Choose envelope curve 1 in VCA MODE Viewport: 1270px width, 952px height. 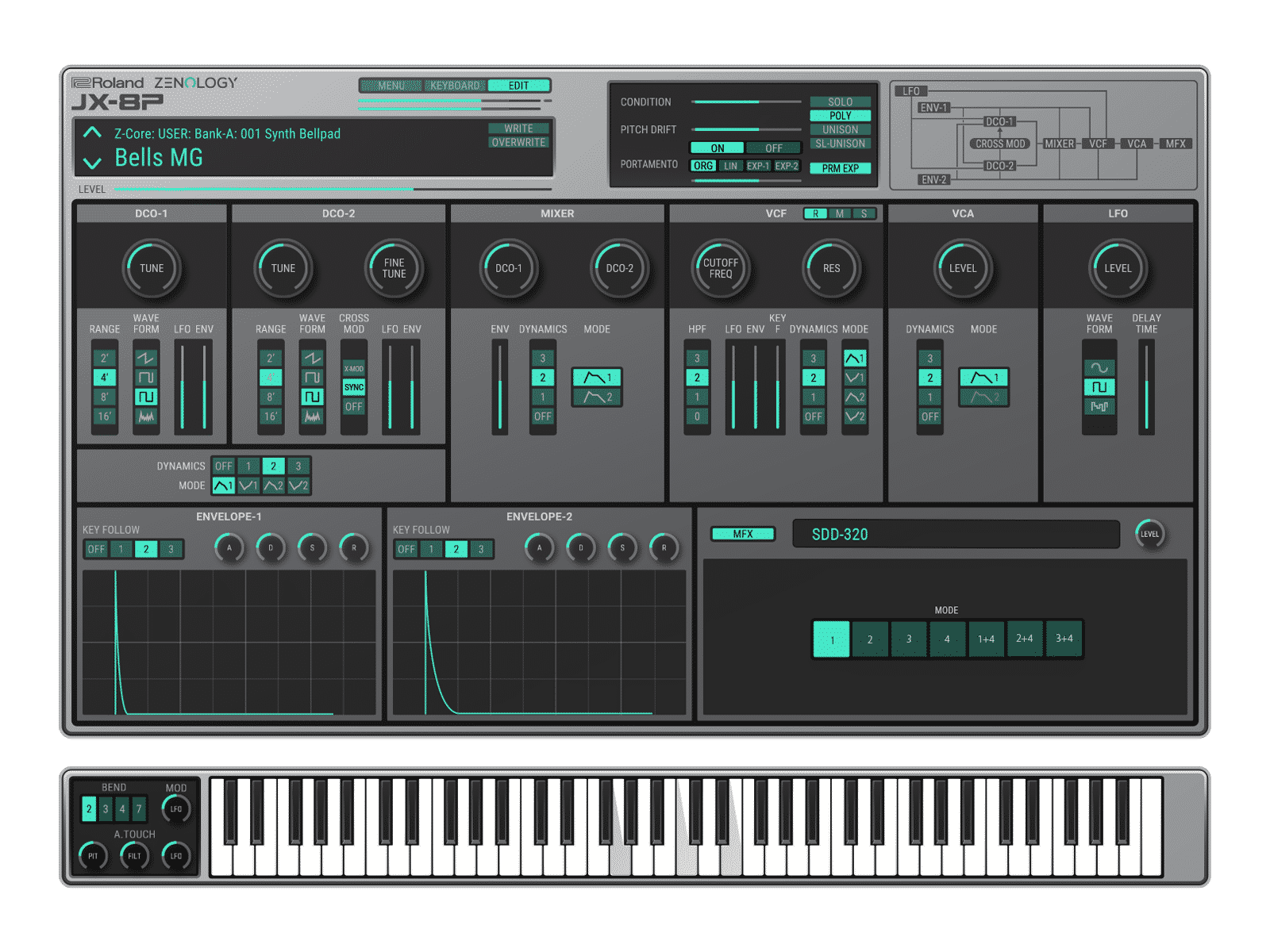983,378
